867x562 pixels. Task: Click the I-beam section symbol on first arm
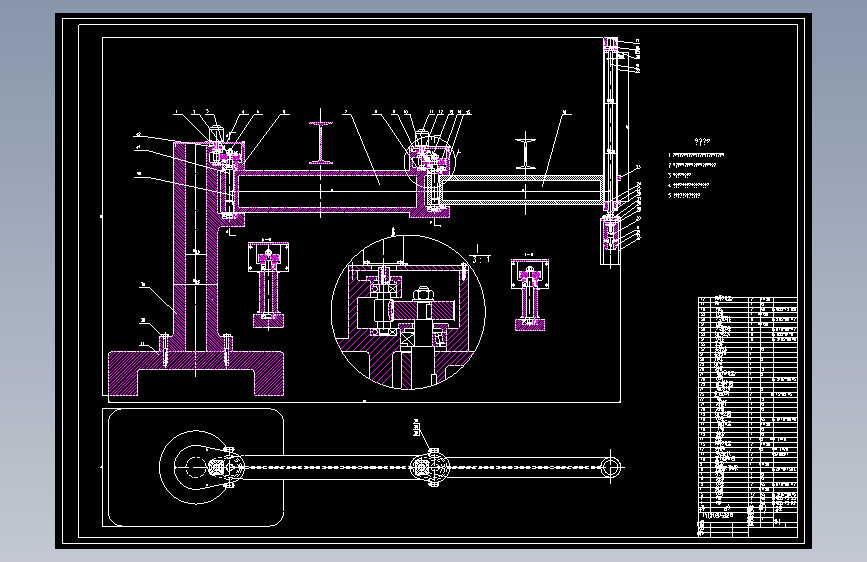[321, 143]
